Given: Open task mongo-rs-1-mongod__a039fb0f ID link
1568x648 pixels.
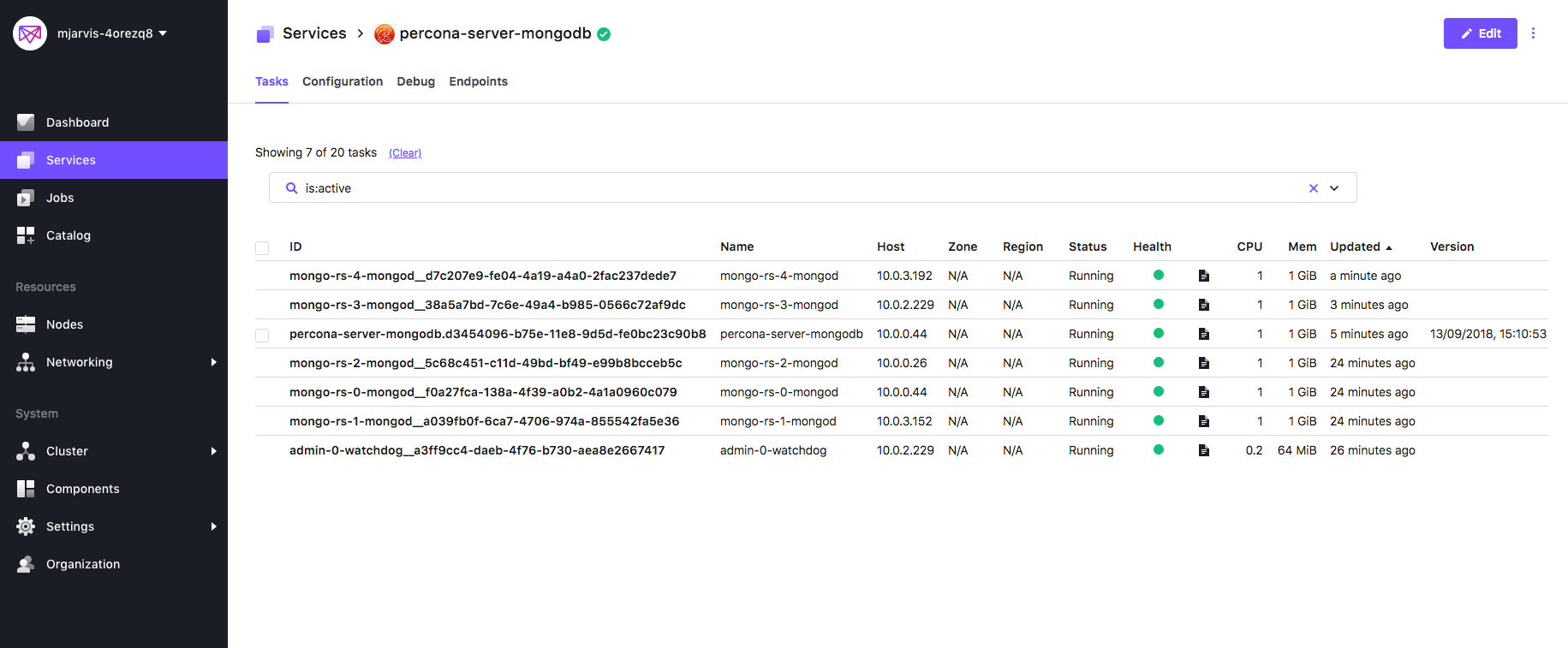Looking at the screenshot, I should click(x=484, y=421).
